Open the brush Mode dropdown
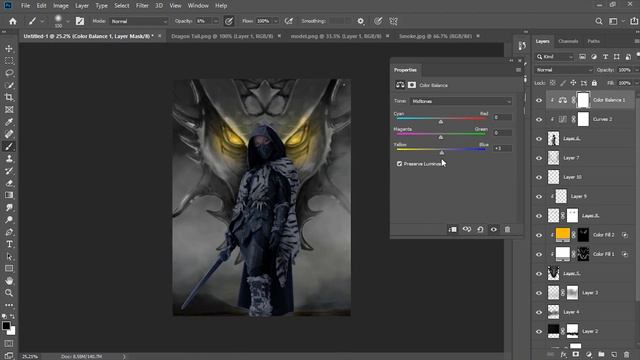 coord(139,21)
